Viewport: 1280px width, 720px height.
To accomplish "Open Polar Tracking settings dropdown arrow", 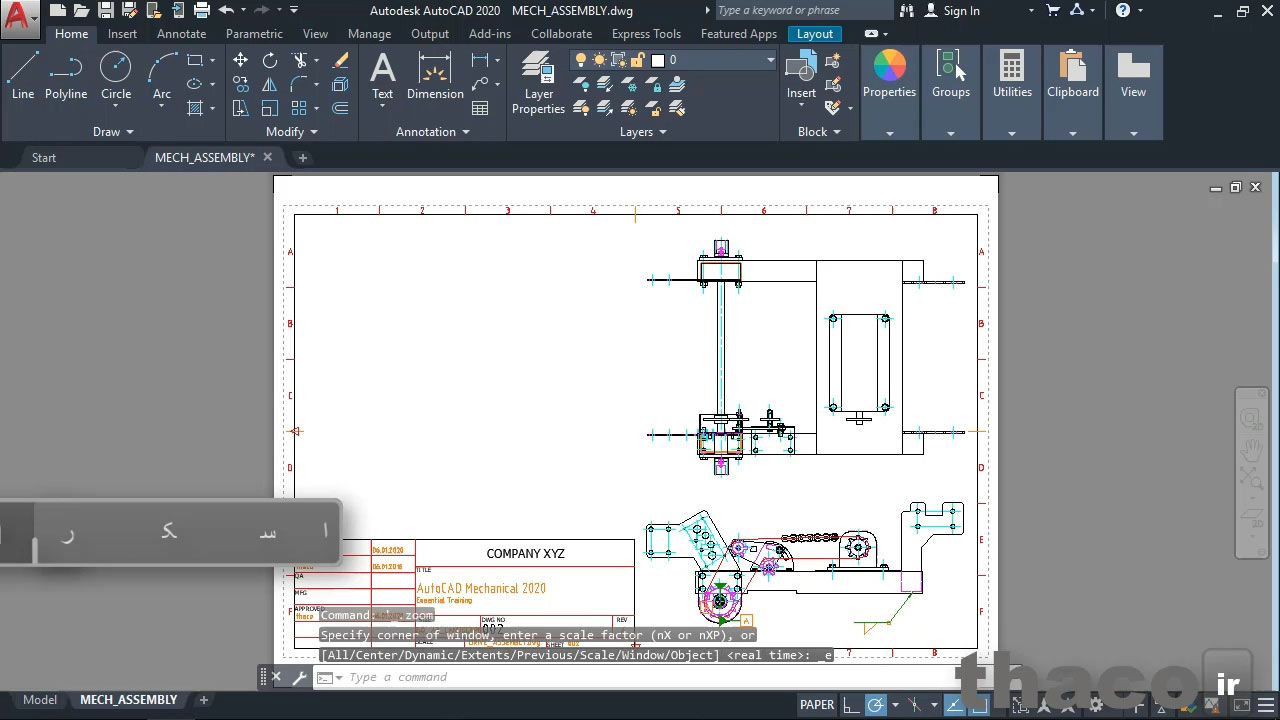I will (x=894, y=705).
